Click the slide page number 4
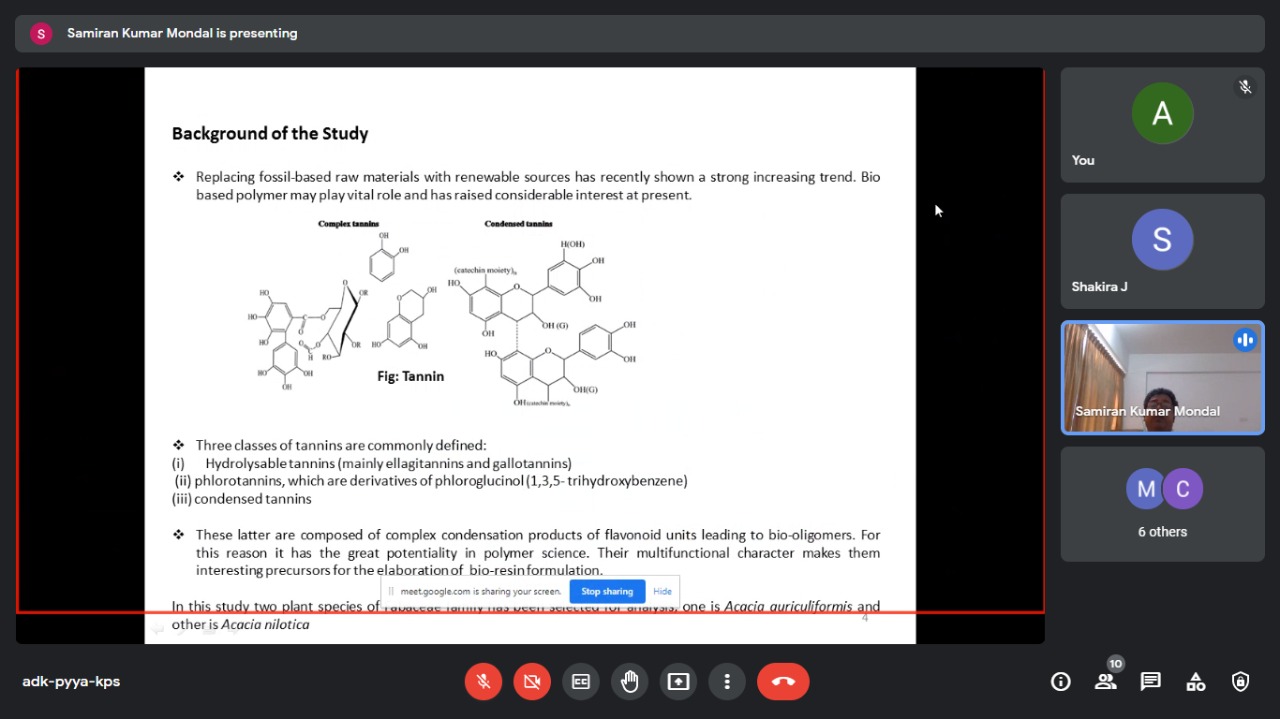 click(x=865, y=618)
